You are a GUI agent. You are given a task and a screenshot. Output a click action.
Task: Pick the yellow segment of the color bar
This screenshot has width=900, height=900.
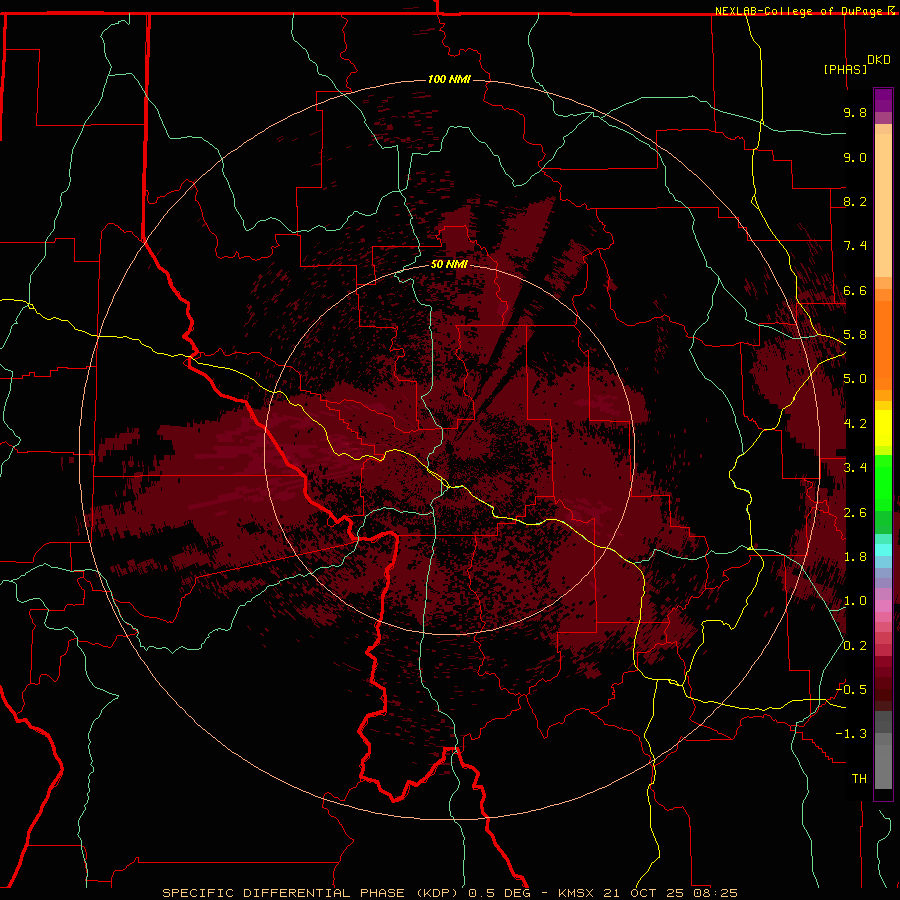click(883, 428)
